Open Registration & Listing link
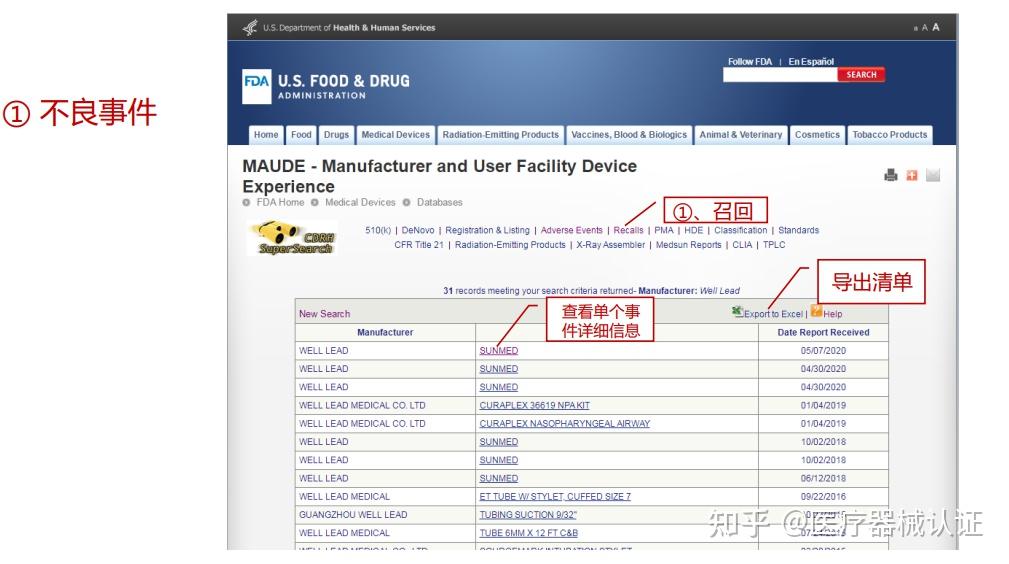1009x564 pixels. coord(487,230)
